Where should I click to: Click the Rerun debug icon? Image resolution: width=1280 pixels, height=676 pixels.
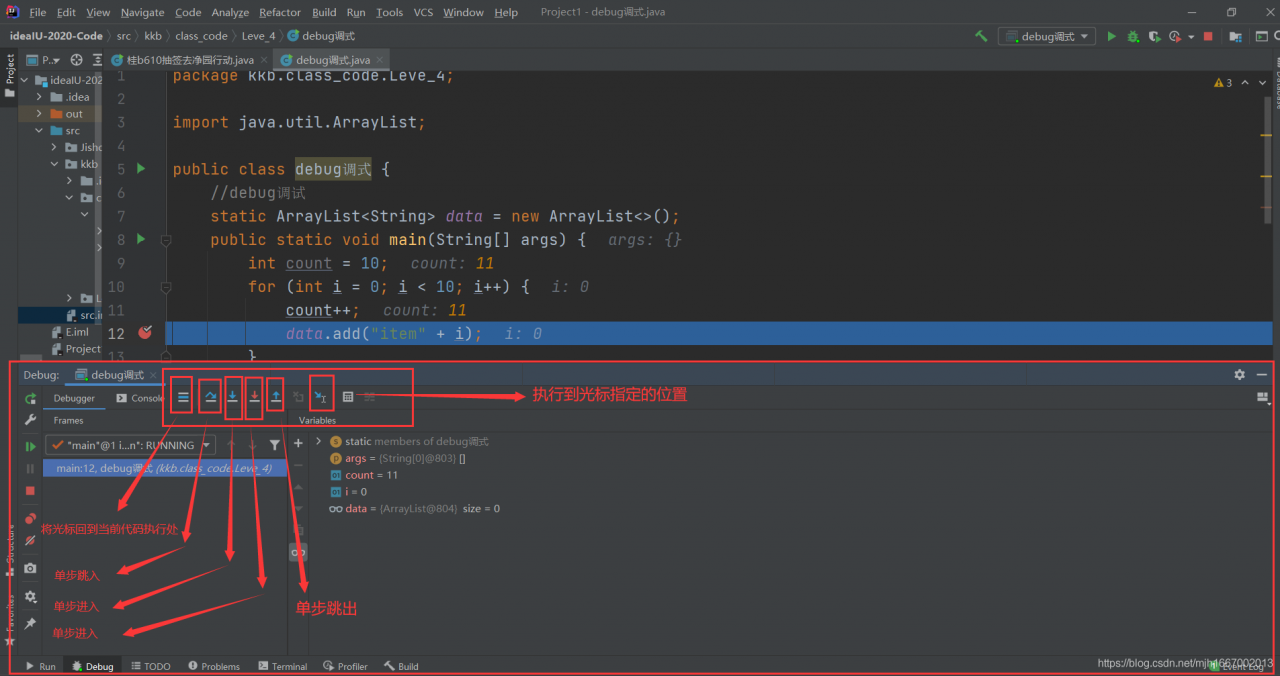(x=30, y=398)
